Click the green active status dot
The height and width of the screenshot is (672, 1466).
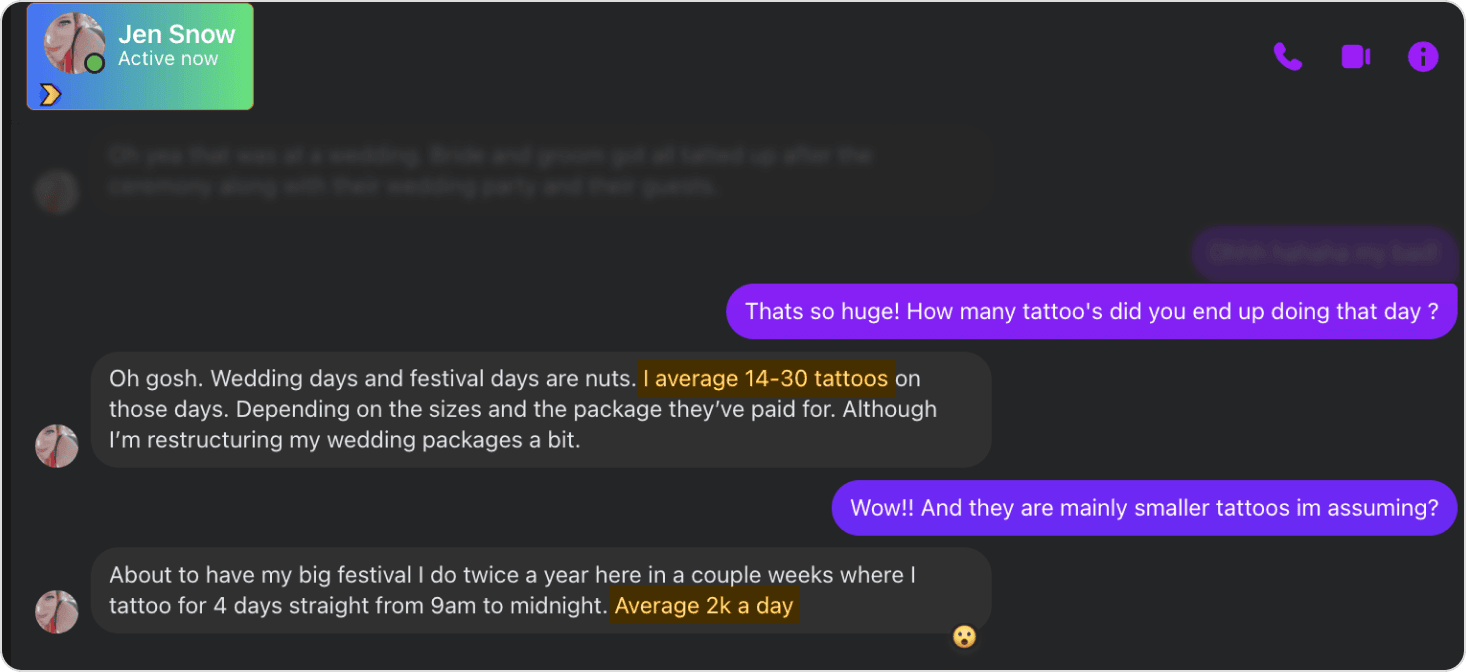point(95,64)
